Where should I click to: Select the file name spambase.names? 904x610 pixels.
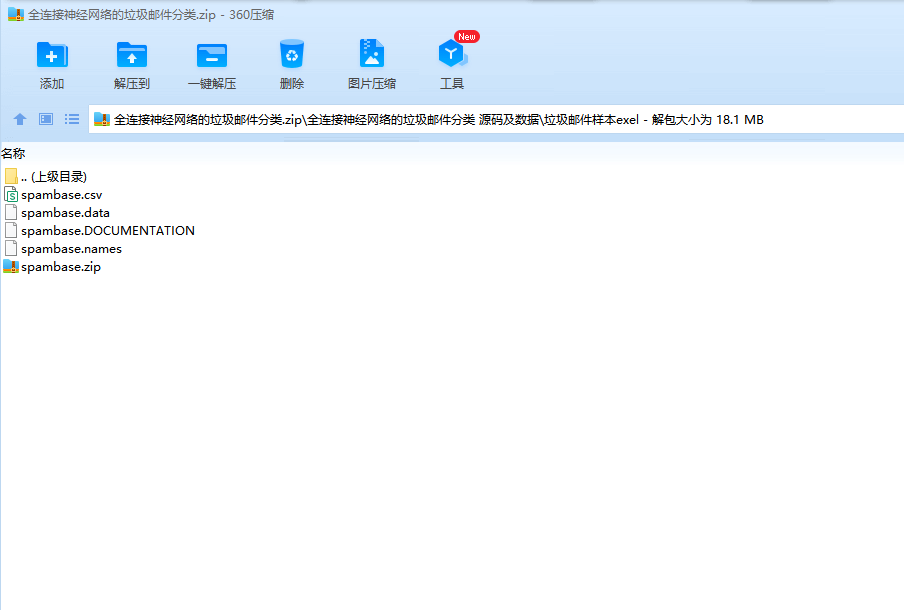pos(71,248)
